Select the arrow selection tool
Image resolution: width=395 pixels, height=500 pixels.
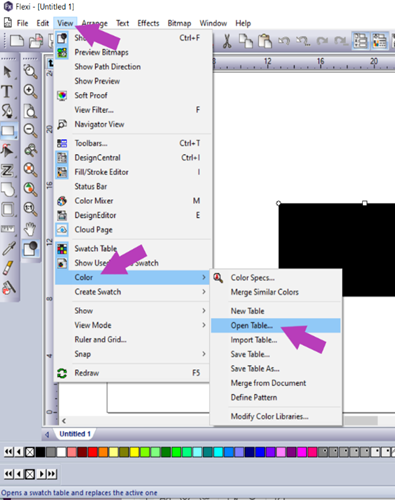click(x=7, y=71)
